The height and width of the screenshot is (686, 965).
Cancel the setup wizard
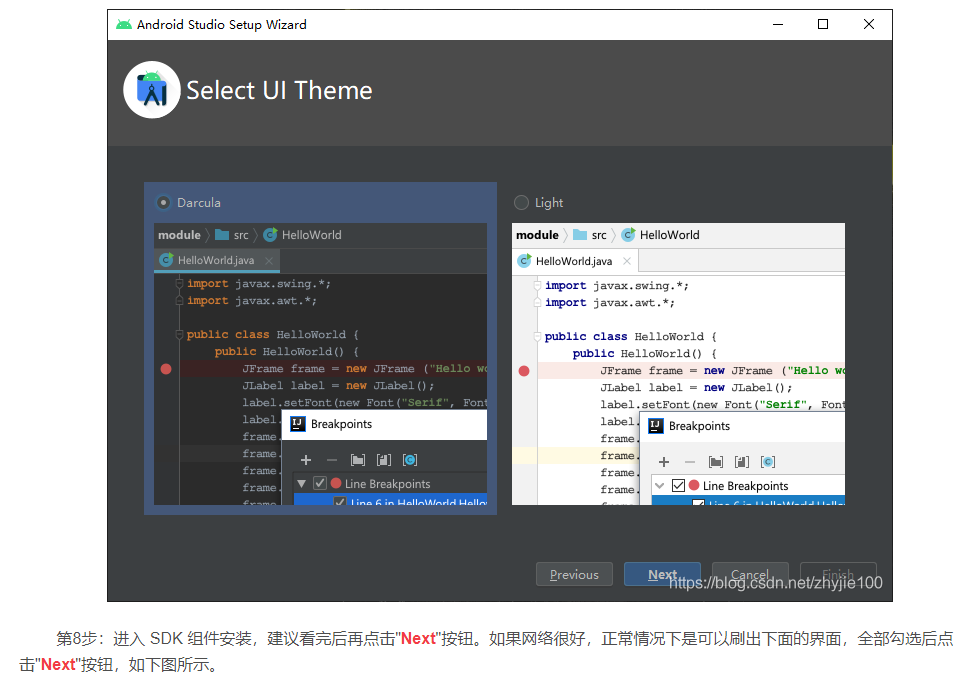(x=750, y=575)
